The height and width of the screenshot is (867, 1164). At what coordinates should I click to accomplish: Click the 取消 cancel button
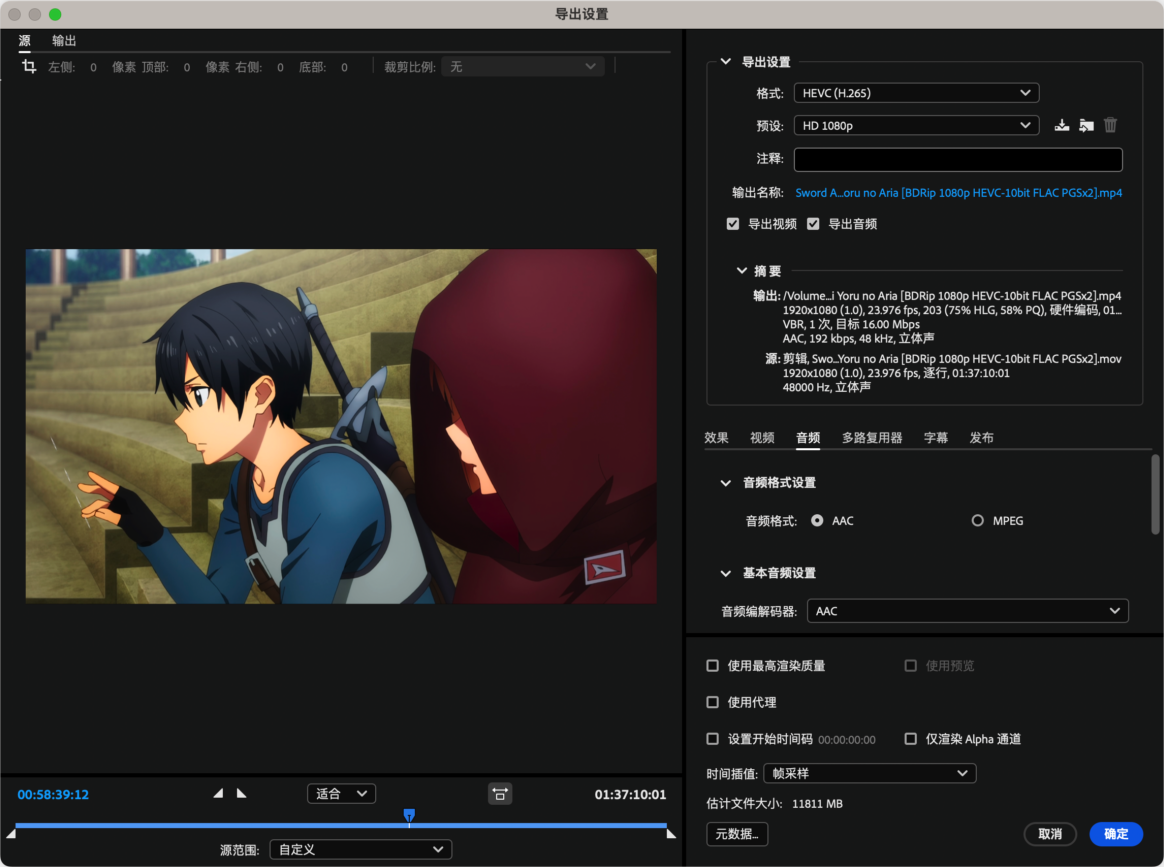(1050, 834)
